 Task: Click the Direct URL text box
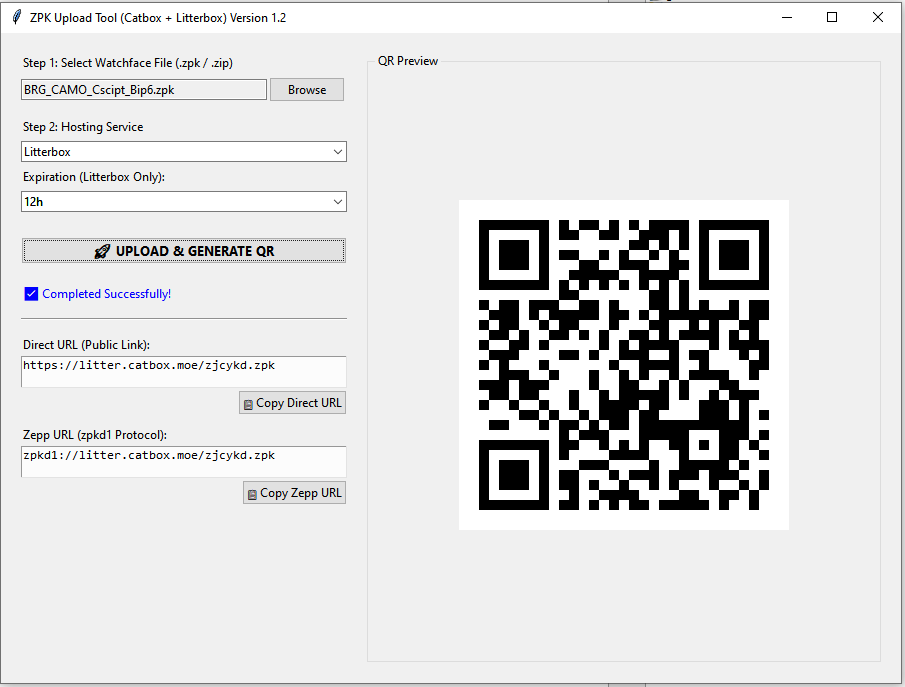tap(184, 371)
